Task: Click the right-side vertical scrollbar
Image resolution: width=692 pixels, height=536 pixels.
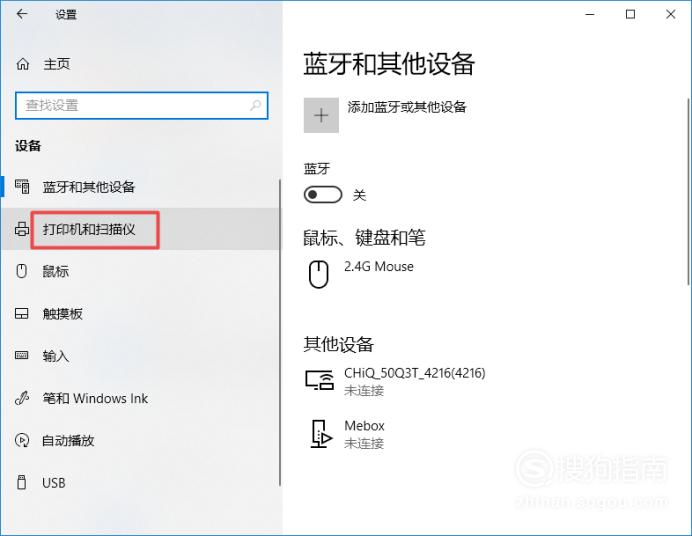Action: tap(688, 192)
